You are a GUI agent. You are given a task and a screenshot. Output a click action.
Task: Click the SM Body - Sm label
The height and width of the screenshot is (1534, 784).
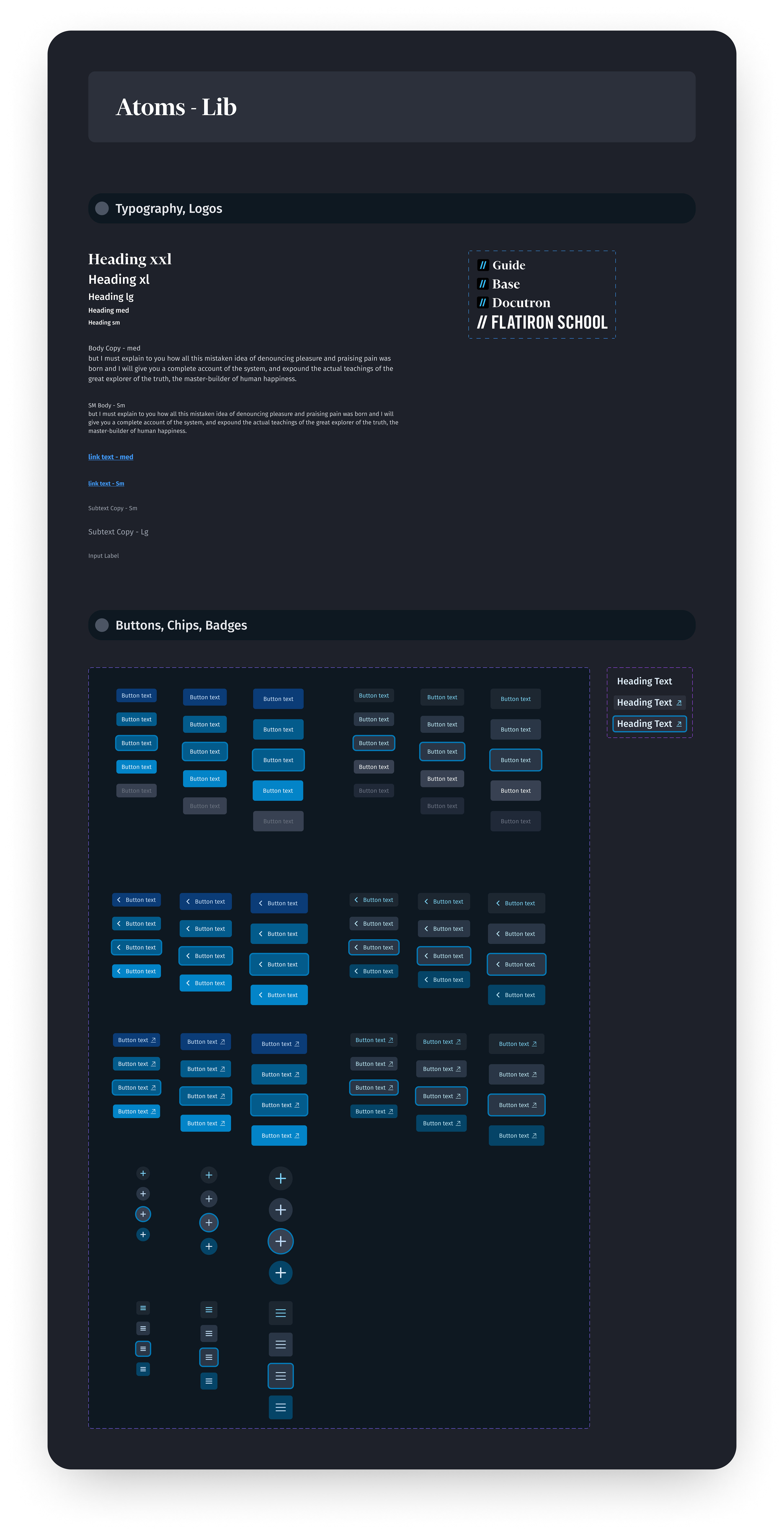[x=107, y=406]
